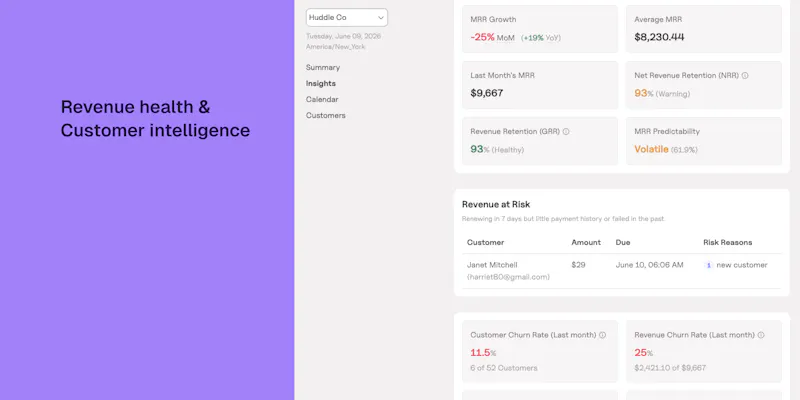The image size is (800, 400).
Task: Open the Customers section
Action: click(326, 115)
